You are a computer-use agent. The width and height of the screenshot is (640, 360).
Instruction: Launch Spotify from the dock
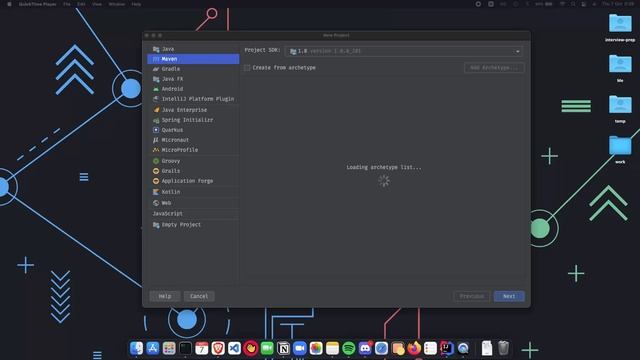(349, 348)
